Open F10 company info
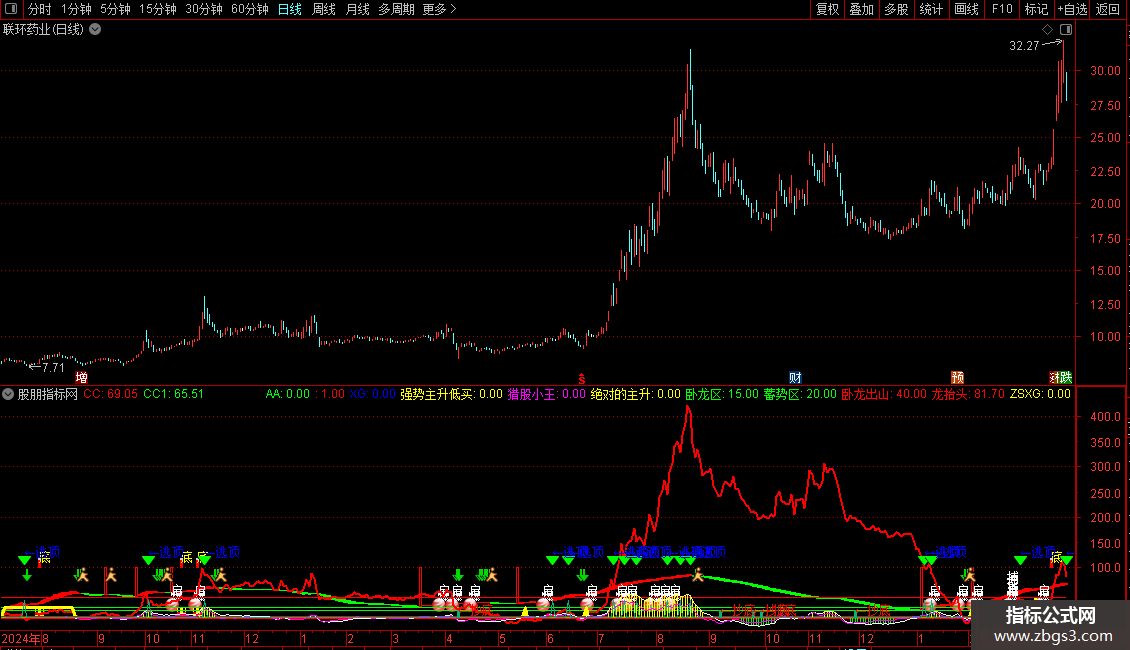1130x650 pixels. click(1002, 9)
